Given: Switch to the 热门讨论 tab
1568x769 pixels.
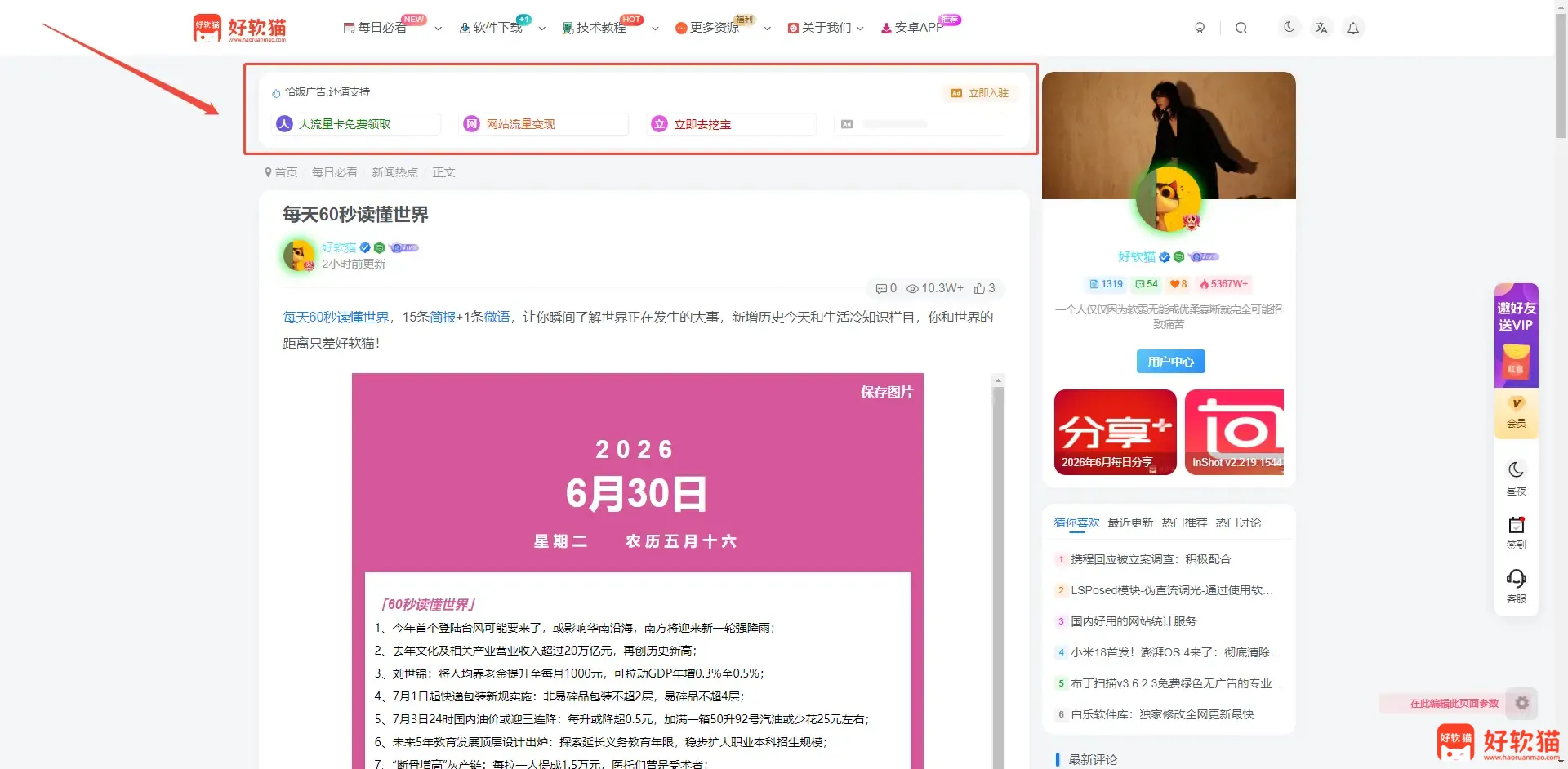Looking at the screenshot, I should 1238,522.
